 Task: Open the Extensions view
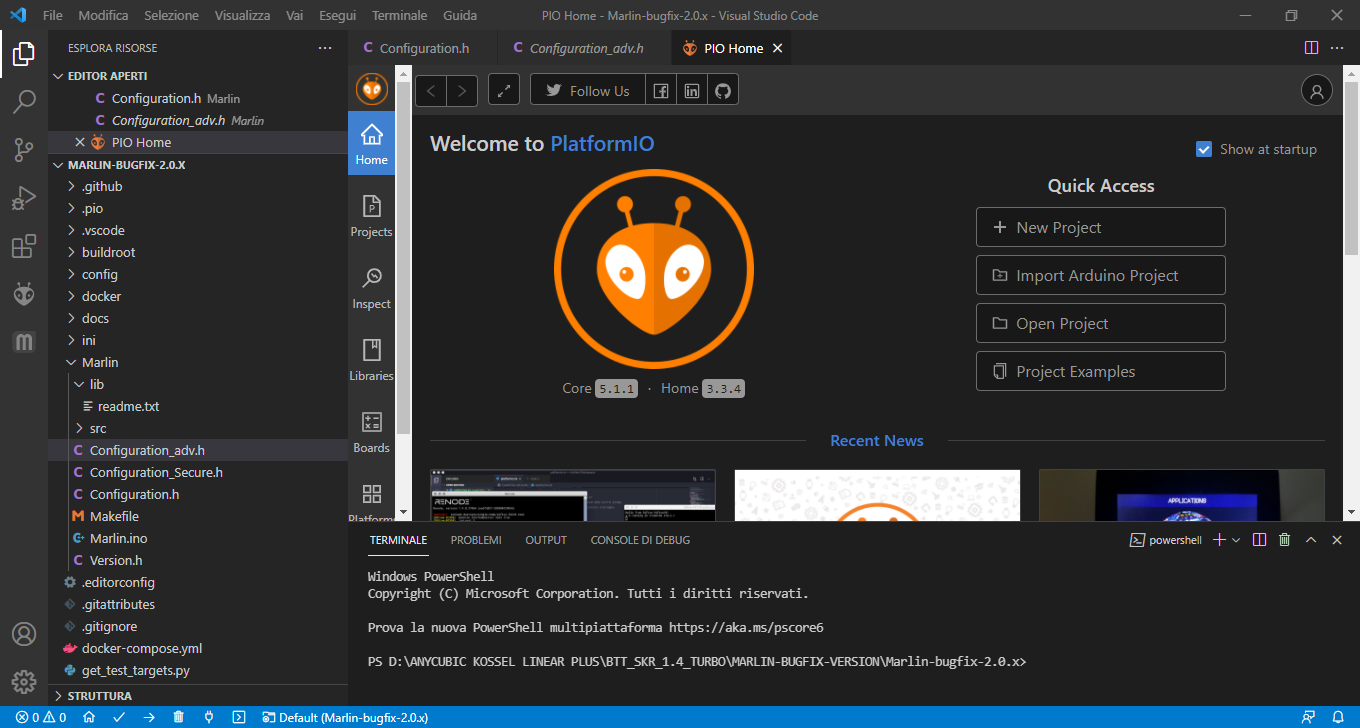coord(24,246)
